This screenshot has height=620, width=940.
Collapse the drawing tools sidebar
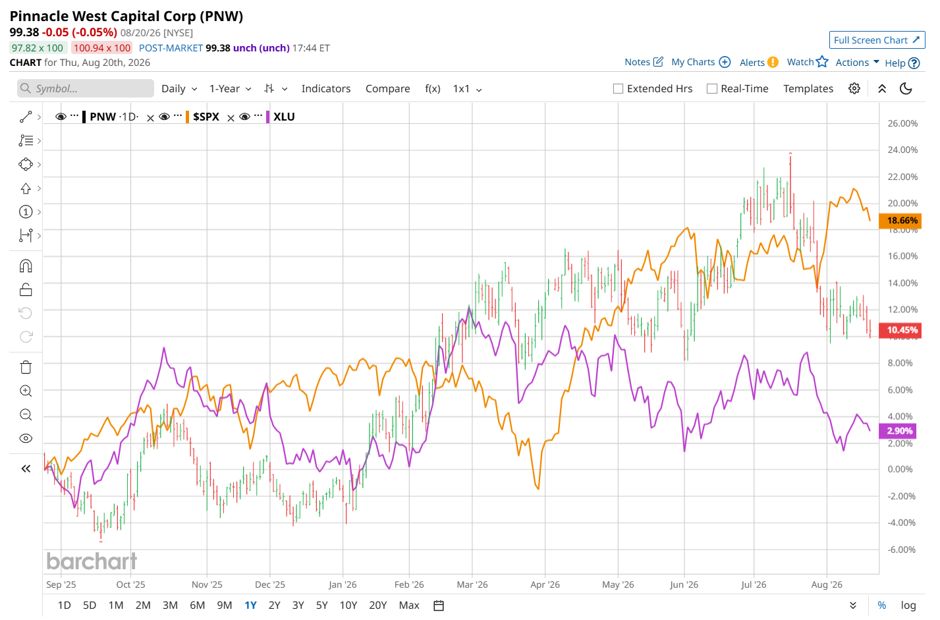(26, 468)
